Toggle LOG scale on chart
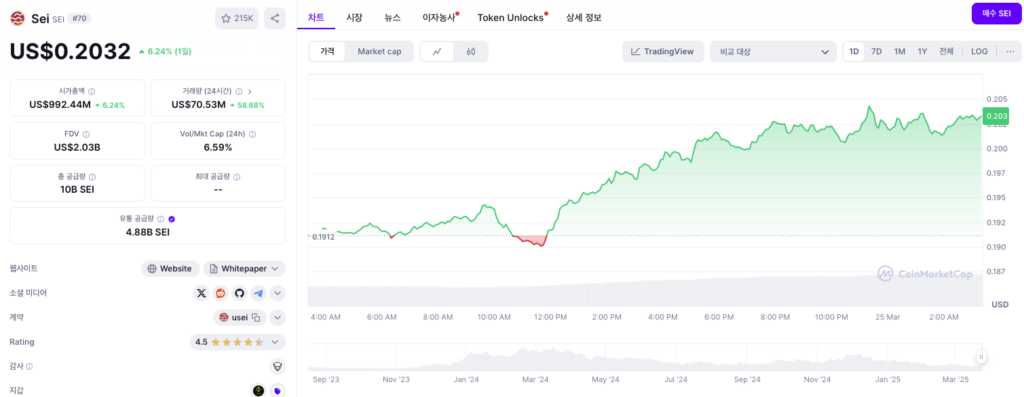The image size is (1024, 397). tap(979, 52)
